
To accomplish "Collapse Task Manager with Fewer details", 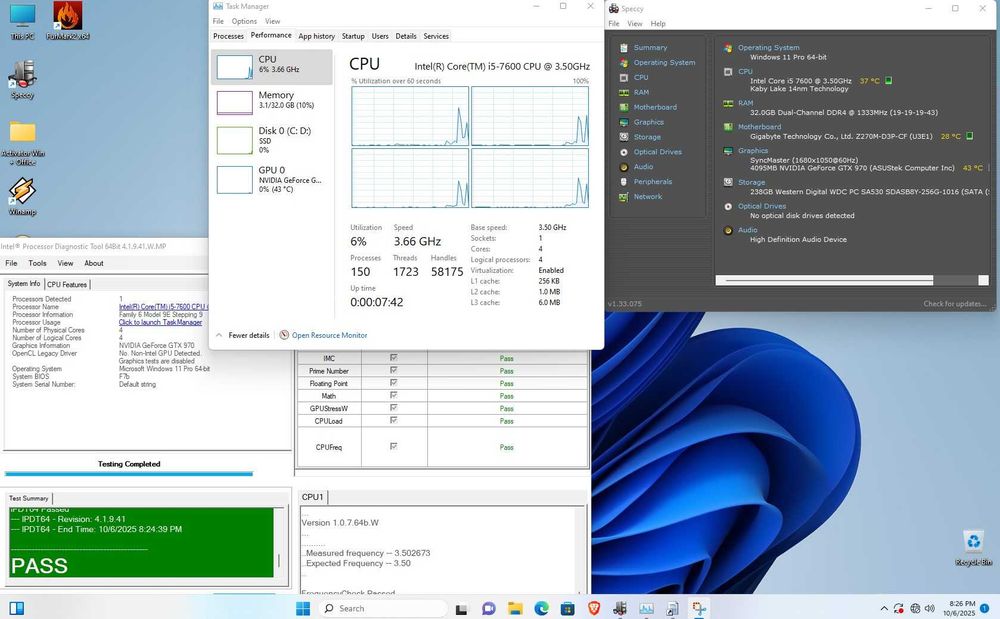I will point(242,335).
